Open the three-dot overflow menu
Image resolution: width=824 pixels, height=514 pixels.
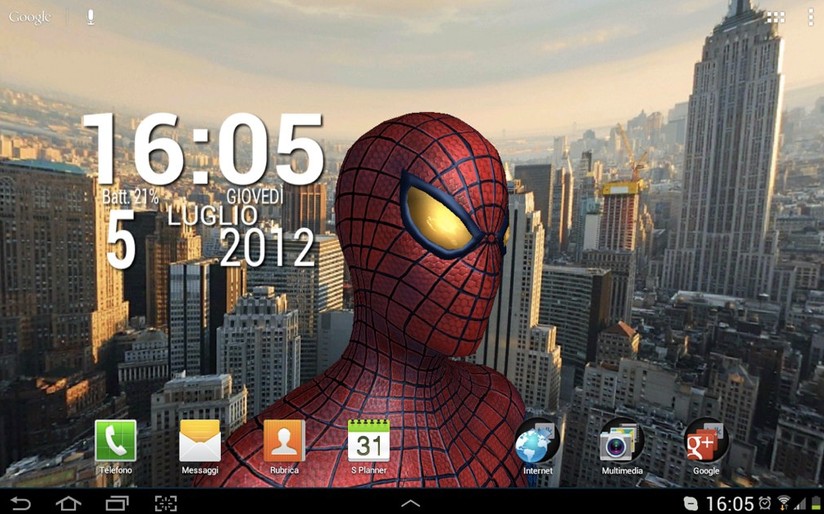coord(810,17)
